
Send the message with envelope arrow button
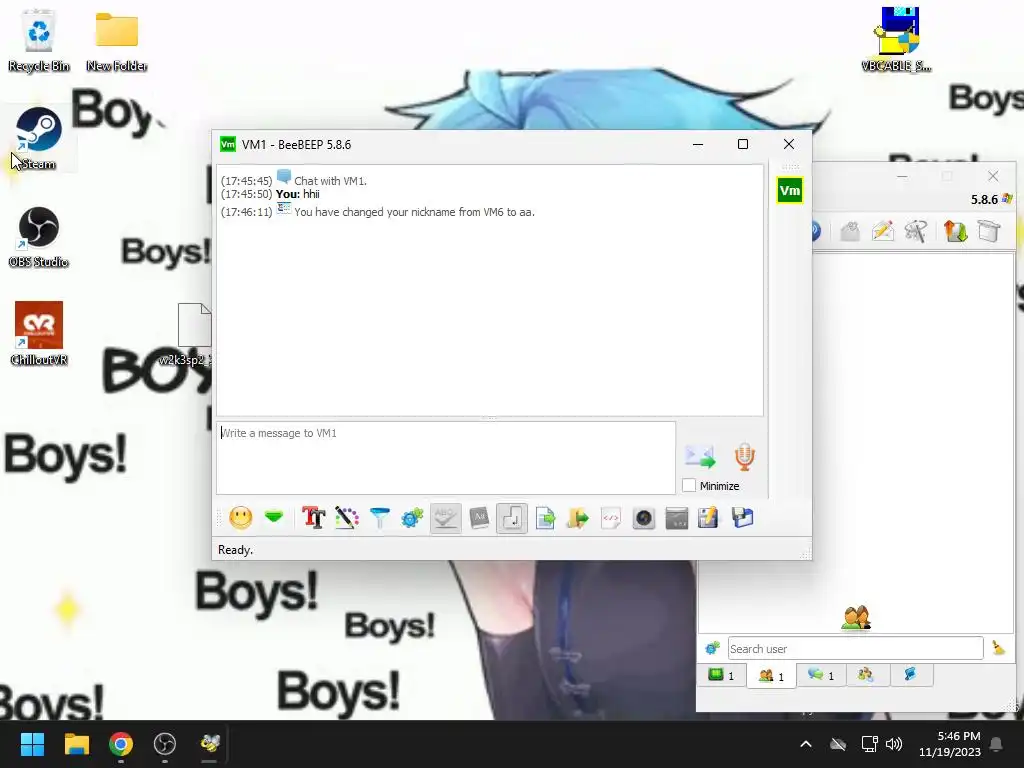click(699, 456)
